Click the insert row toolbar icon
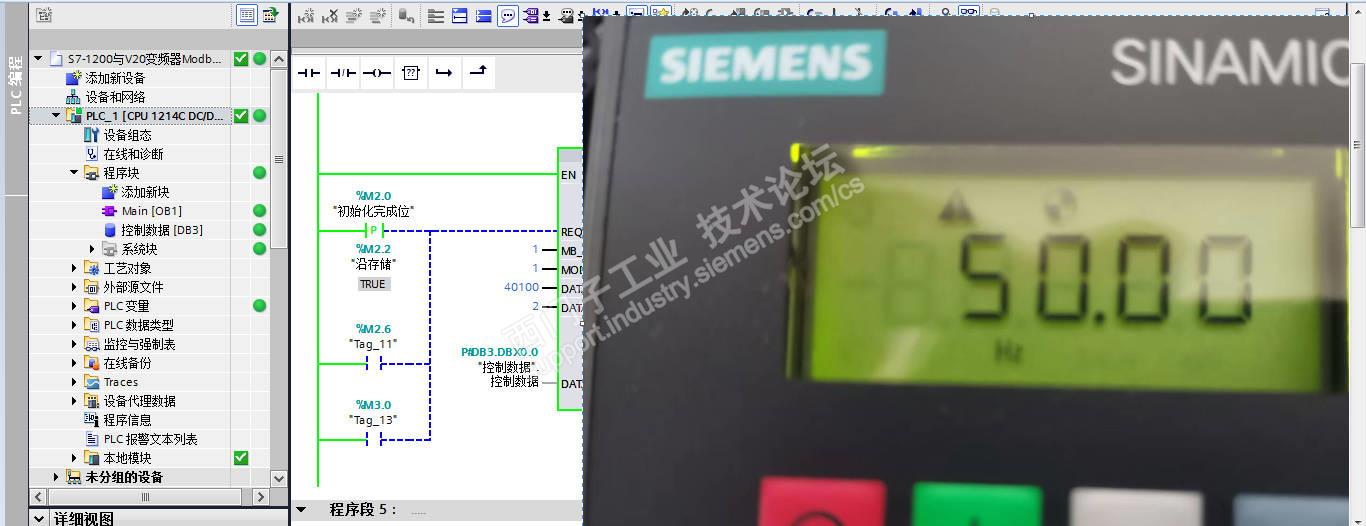 [354, 15]
